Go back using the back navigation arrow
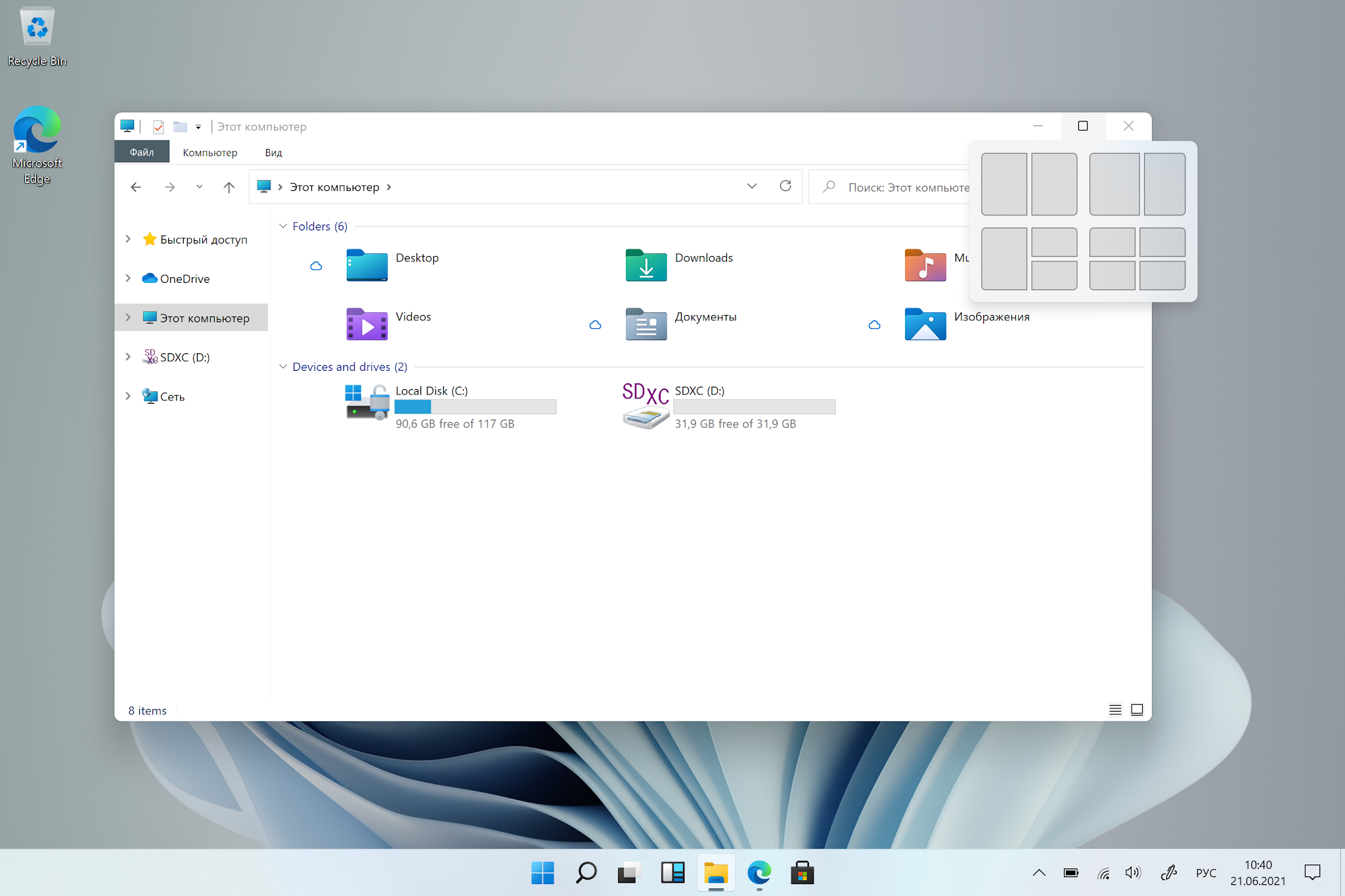The width and height of the screenshot is (1345, 896). click(x=136, y=186)
